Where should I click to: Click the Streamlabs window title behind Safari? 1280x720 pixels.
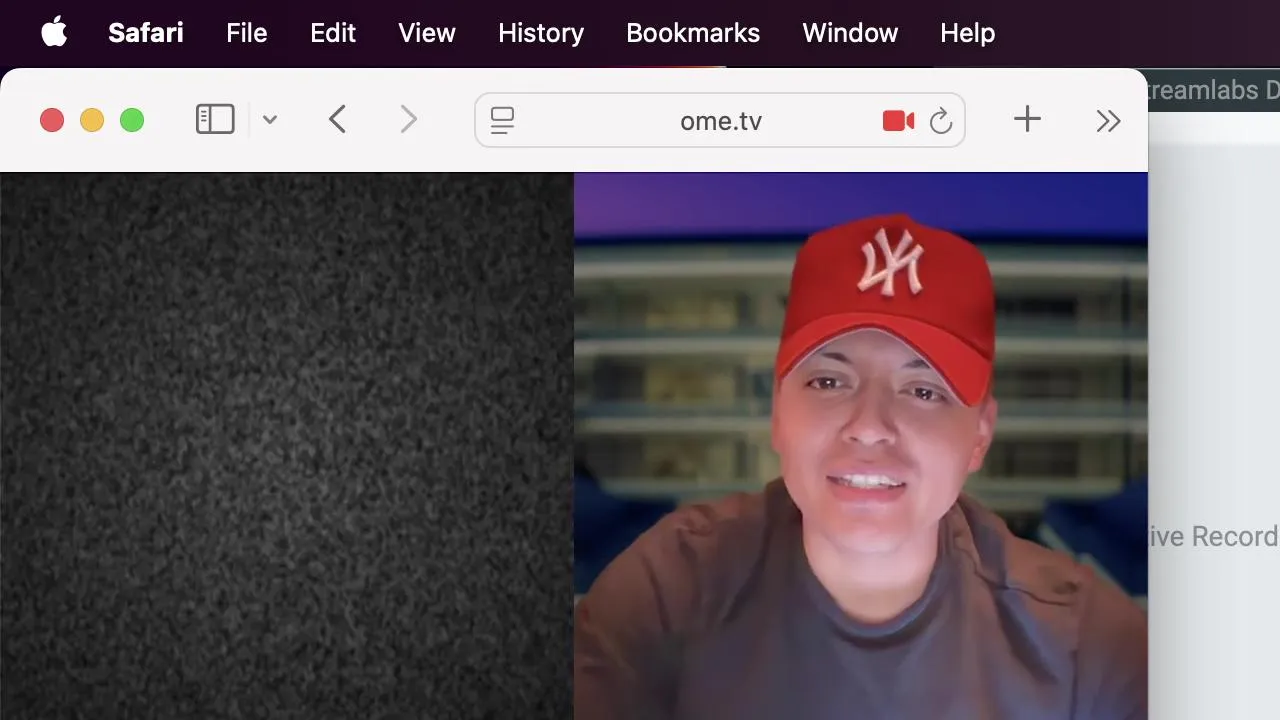pyautogui.click(x=1214, y=90)
